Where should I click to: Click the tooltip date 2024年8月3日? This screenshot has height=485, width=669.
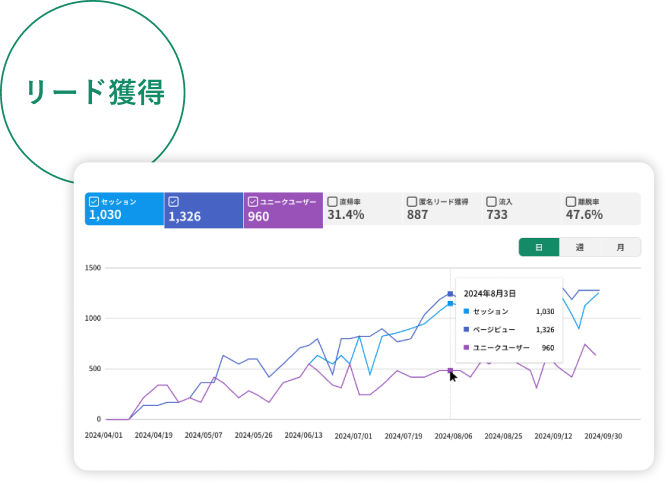489,293
